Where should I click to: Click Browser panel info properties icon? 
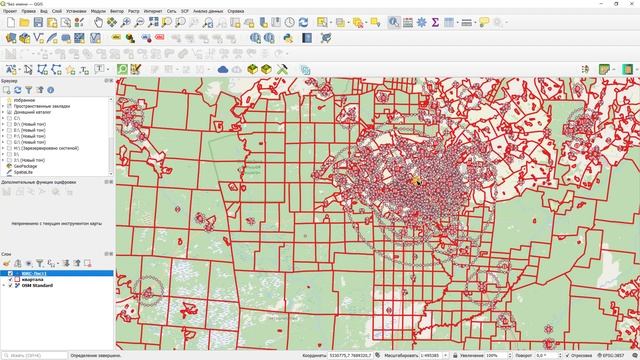[x=51, y=90]
